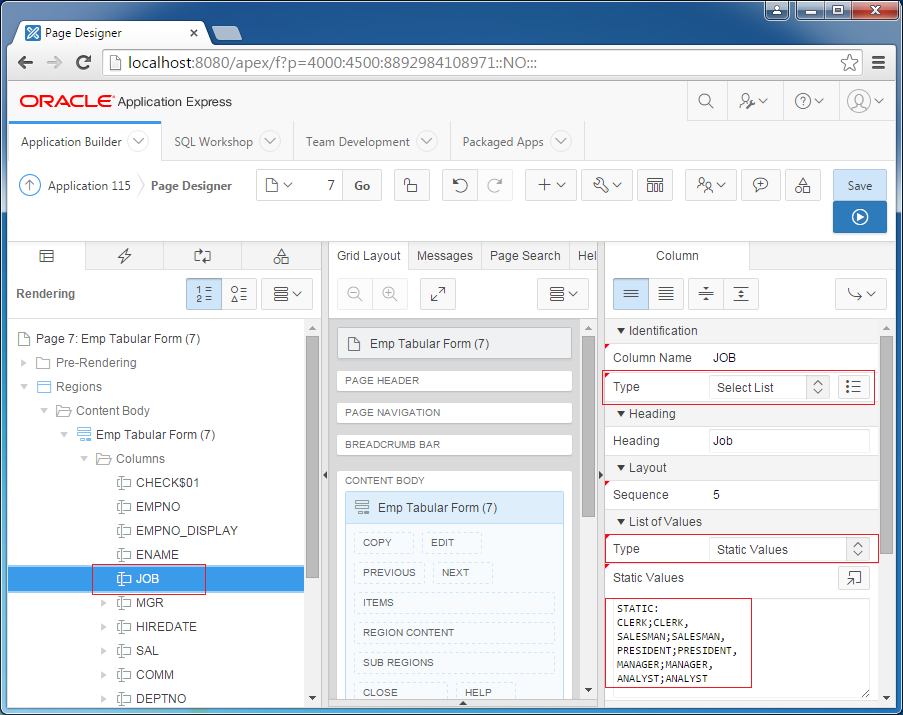
Task: Undo the last change
Action: click(x=460, y=185)
